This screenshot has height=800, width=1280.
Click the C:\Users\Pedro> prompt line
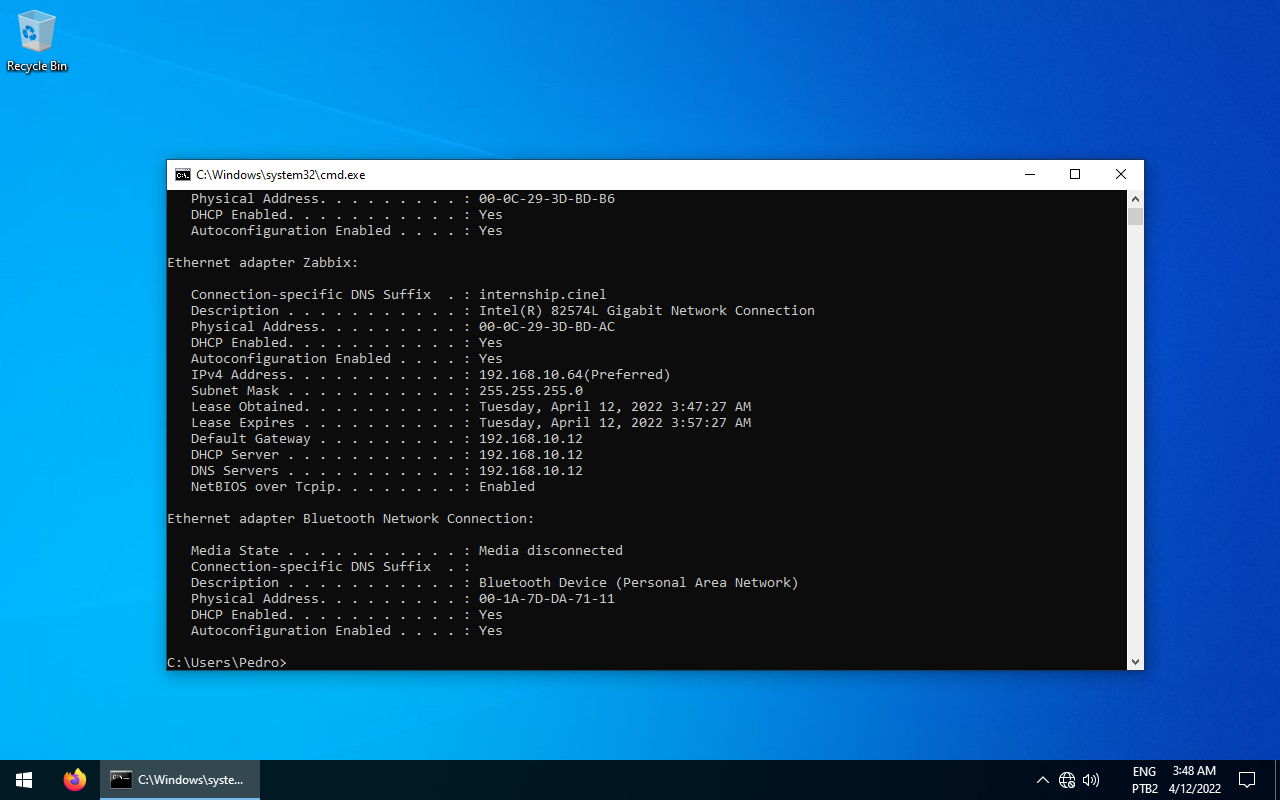point(227,663)
